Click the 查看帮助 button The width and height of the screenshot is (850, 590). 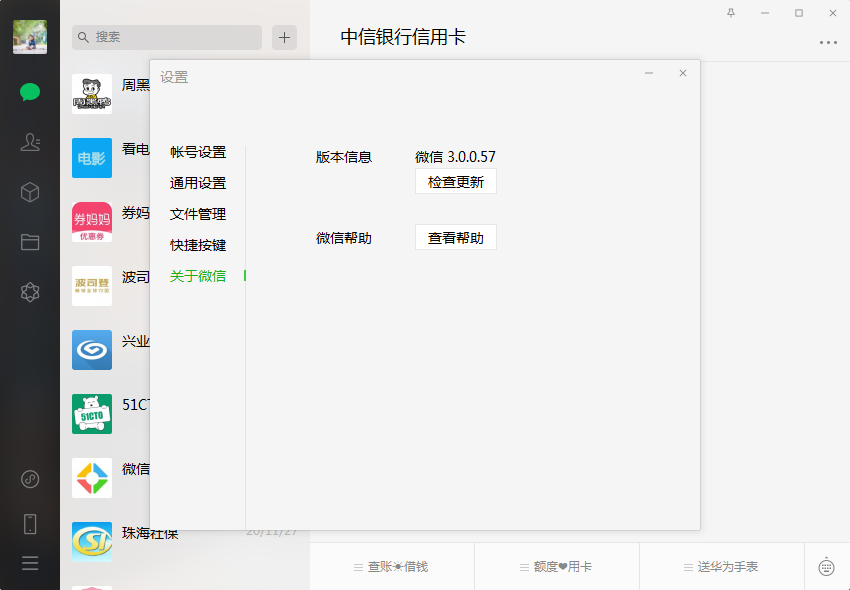(455, 238)
